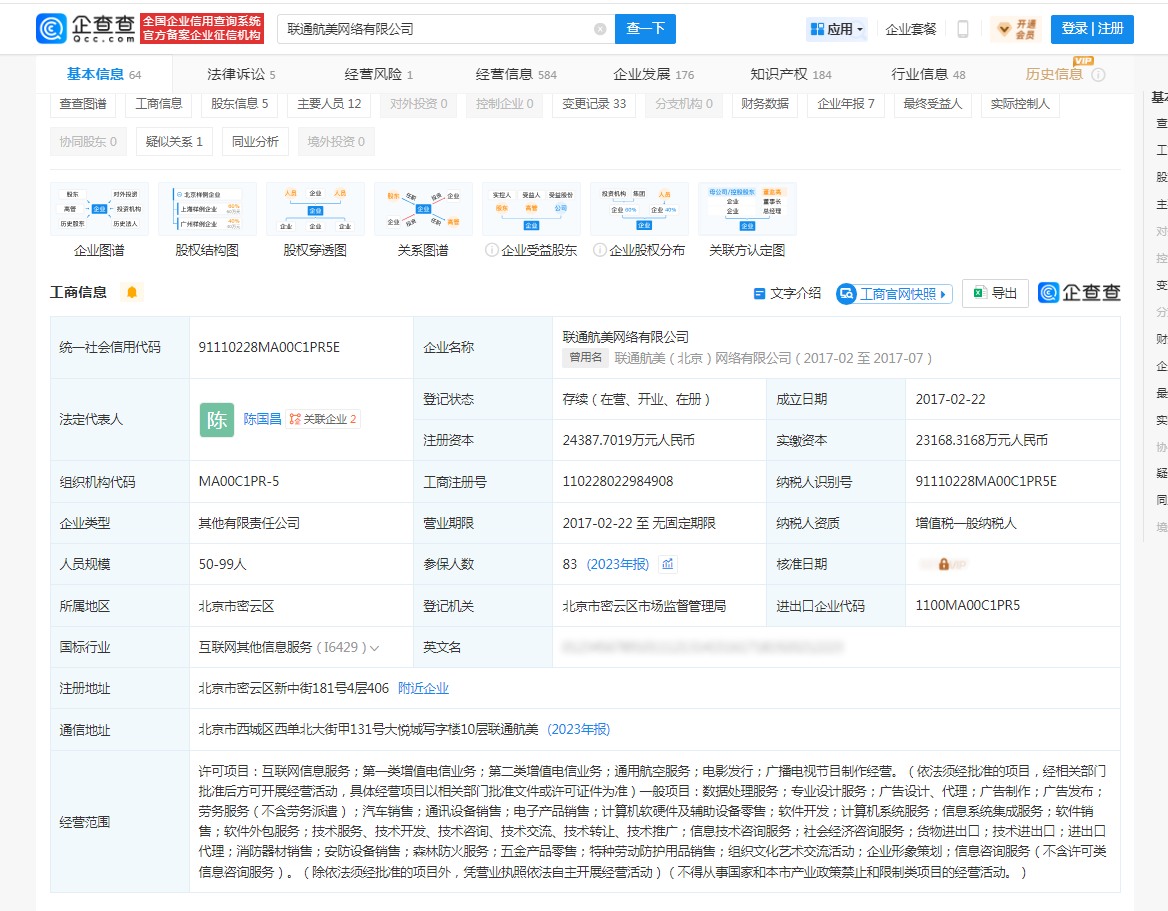This screenshot has height=911, width=1168.
Task: Click the VIP lock icon in 核准日期
Action: [x=944, y=565]
